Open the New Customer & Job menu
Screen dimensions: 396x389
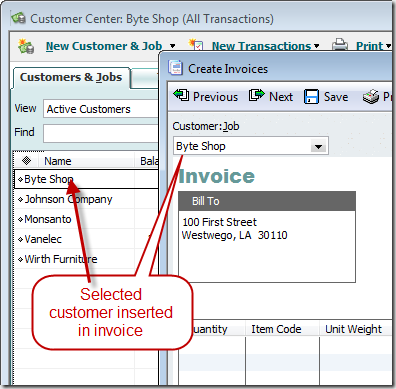pos(104,46)
